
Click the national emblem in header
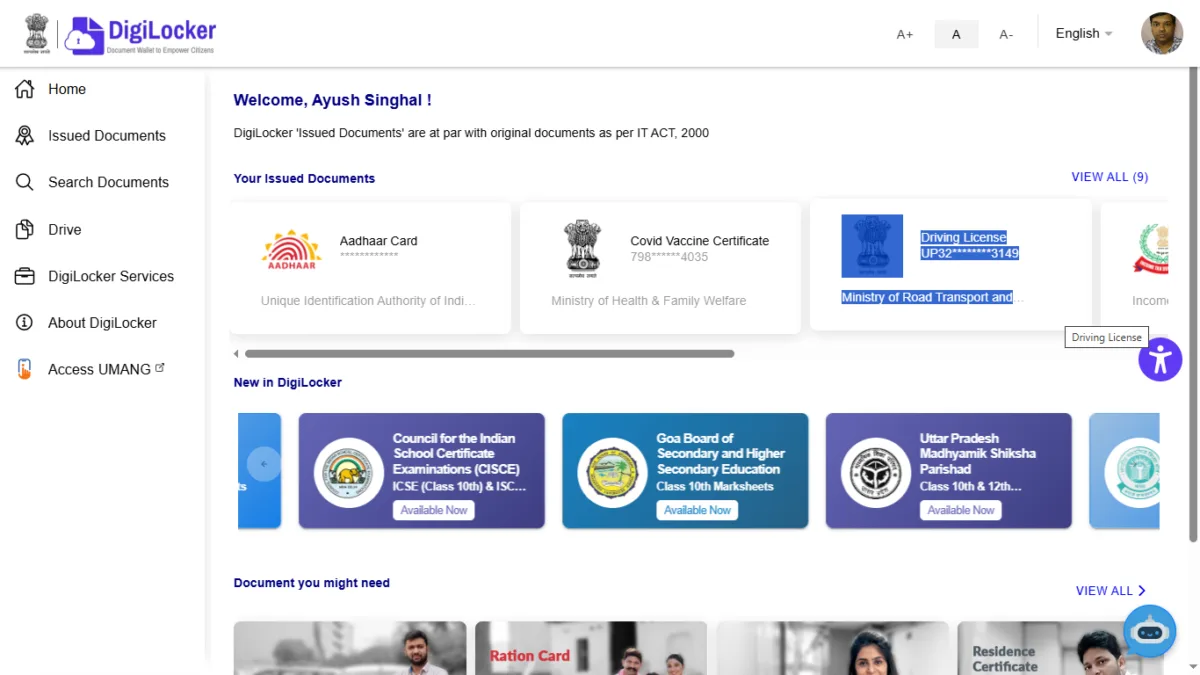[x=37, y=34]
